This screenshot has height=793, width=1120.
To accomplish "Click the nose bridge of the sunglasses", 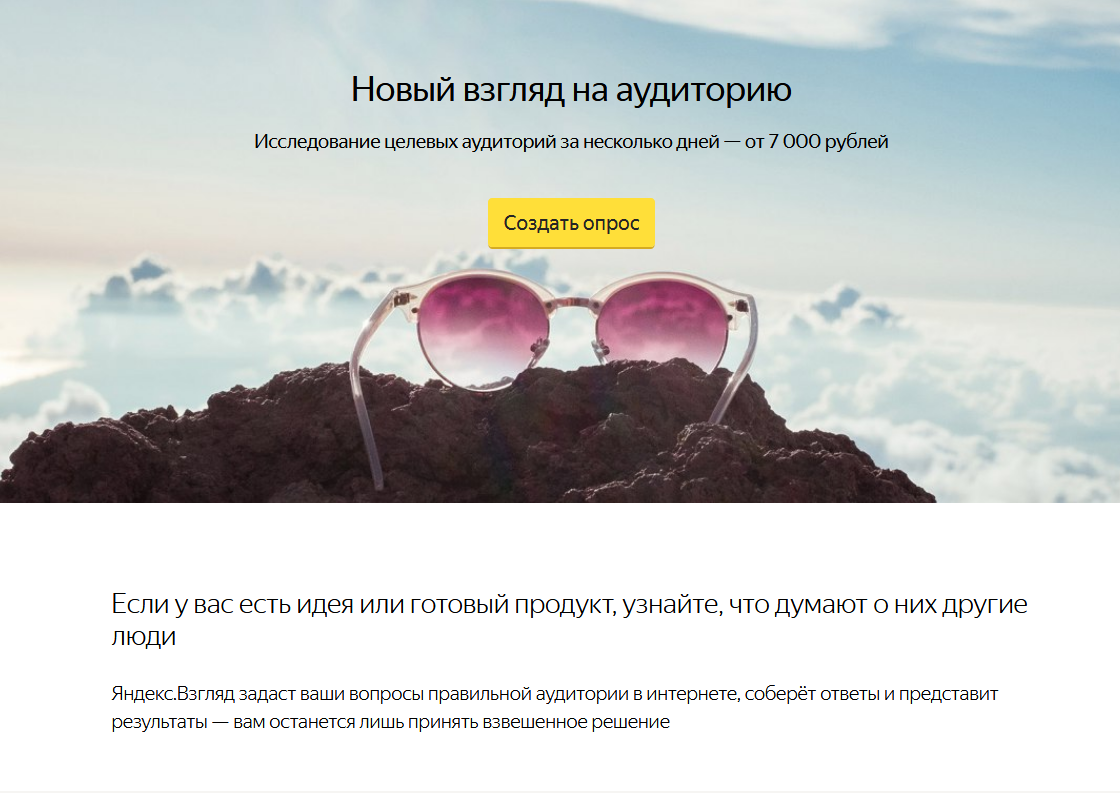I will pyautogui.click(x=571, y=303).
